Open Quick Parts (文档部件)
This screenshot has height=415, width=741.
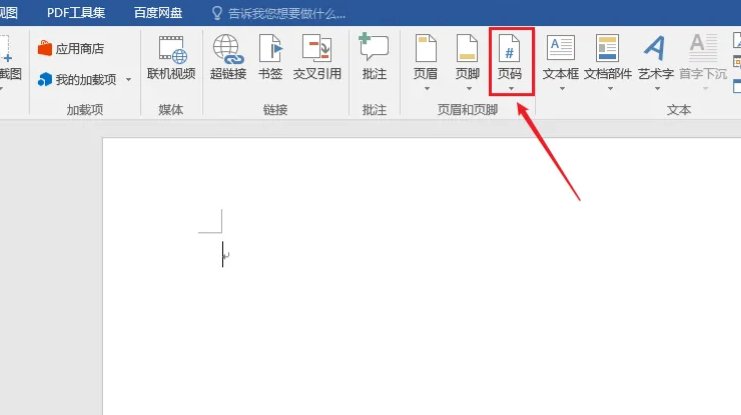click(x=608, y=62)
